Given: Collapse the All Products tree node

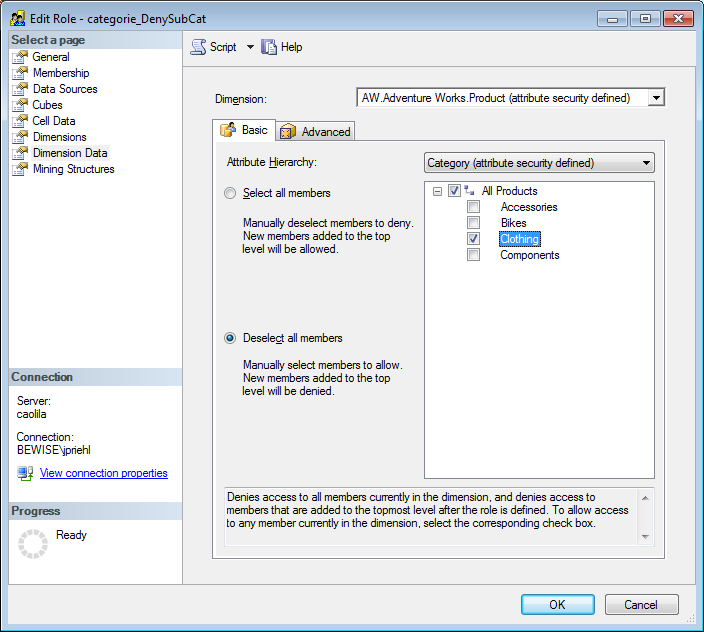Looking at the screenshot, I should tap(437, 191).
